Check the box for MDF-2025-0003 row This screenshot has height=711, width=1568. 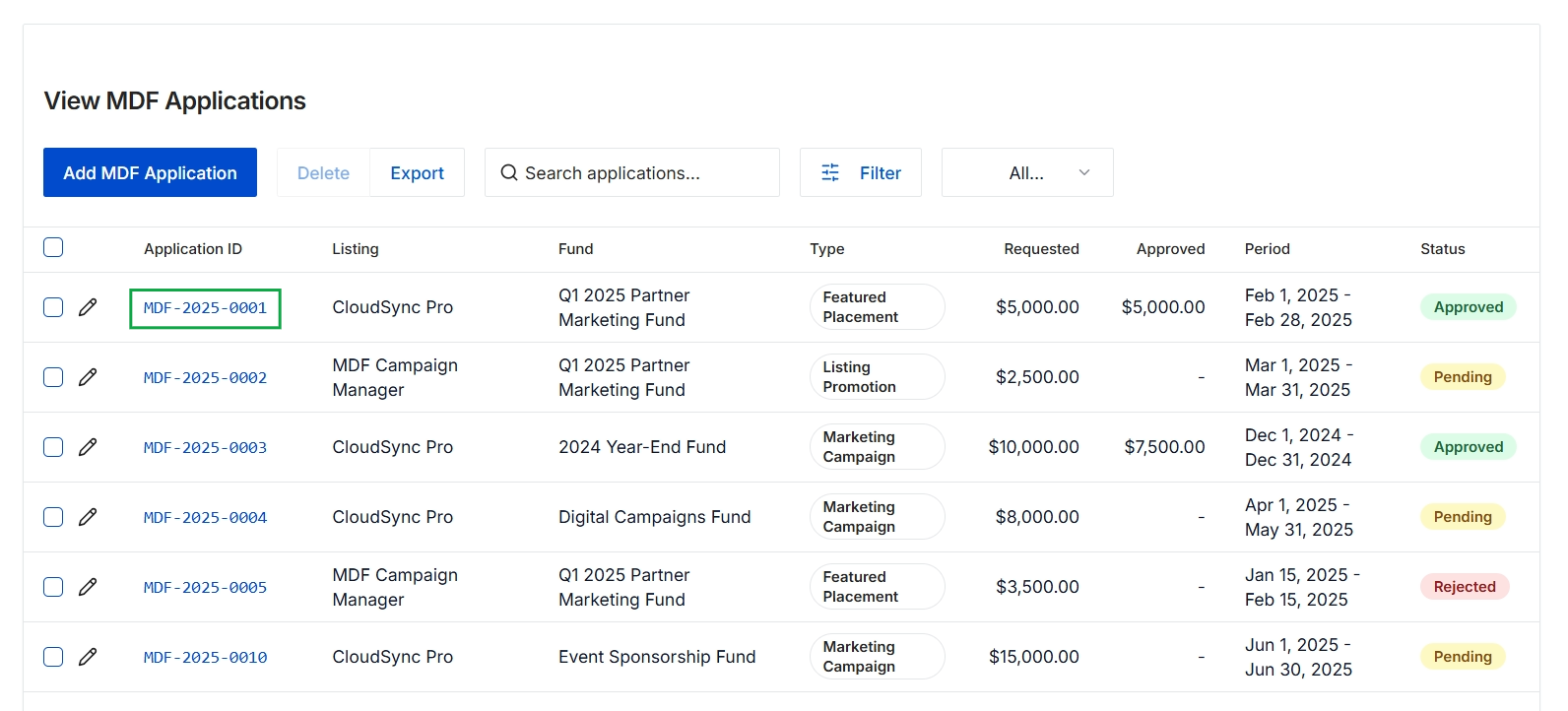pyautogui.click(x=53, y=447)
